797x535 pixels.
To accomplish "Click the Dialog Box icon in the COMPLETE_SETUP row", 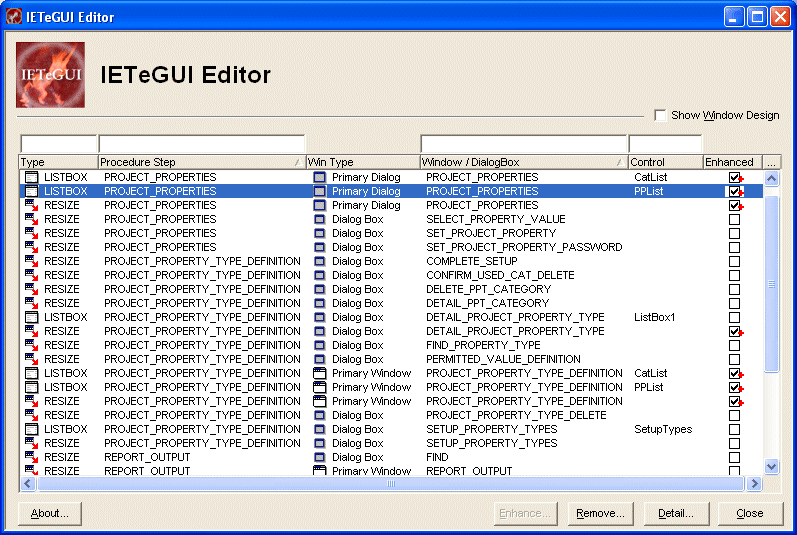I will pos(320,261).
